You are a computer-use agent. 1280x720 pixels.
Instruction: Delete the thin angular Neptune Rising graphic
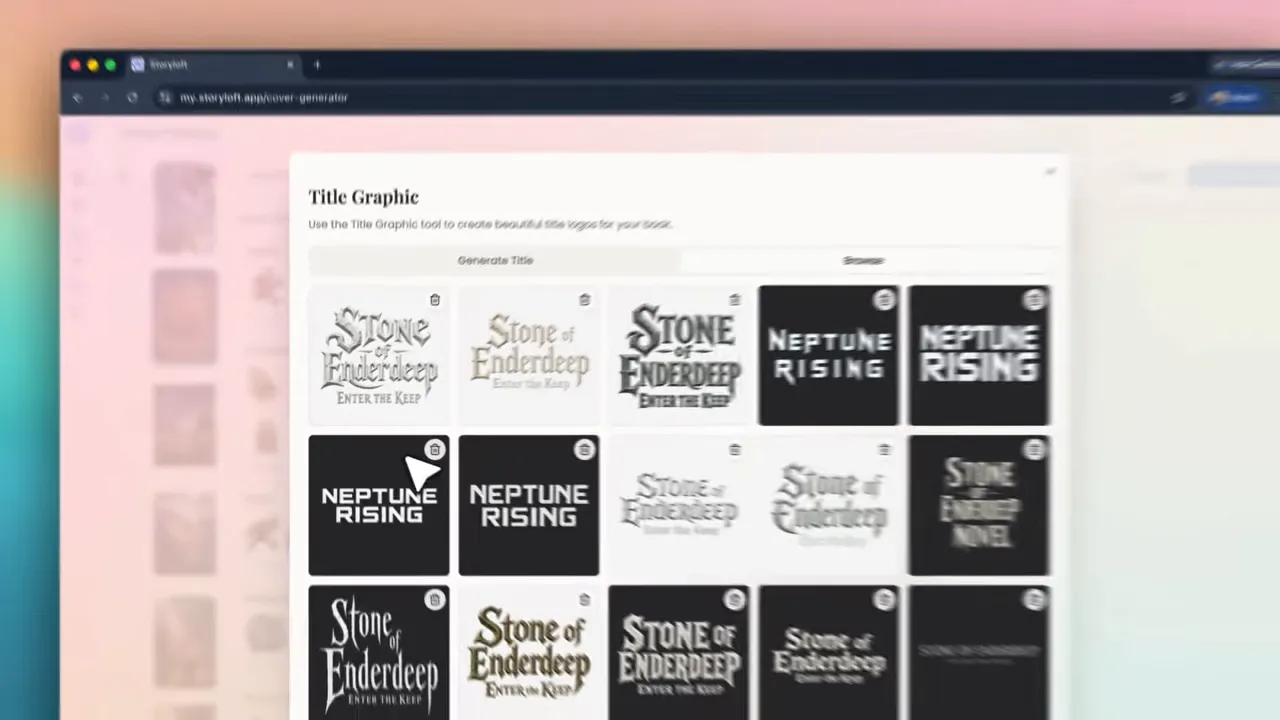(x=884, y=299)
